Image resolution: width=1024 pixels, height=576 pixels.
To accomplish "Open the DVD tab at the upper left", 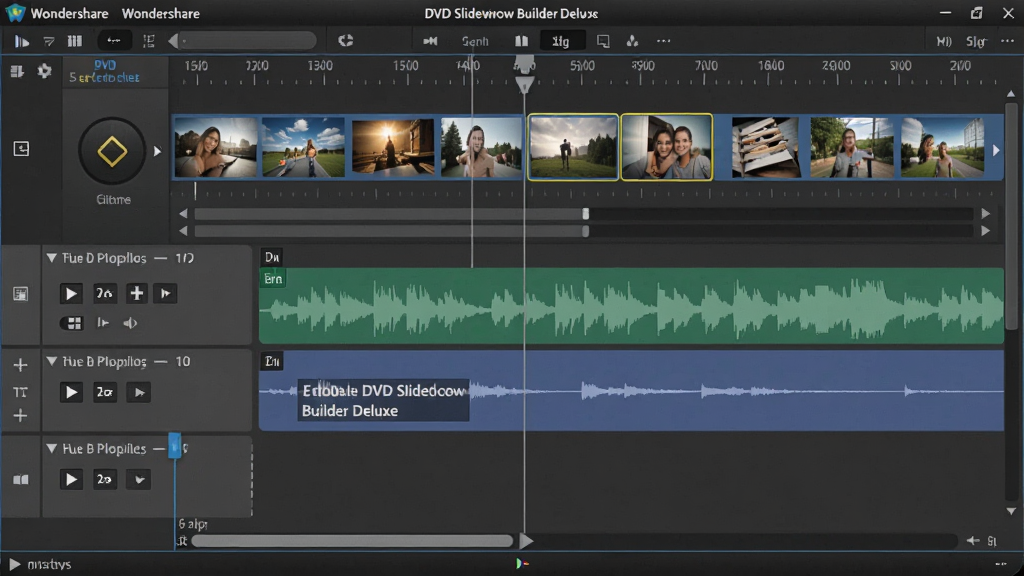I will click(105, 65).
